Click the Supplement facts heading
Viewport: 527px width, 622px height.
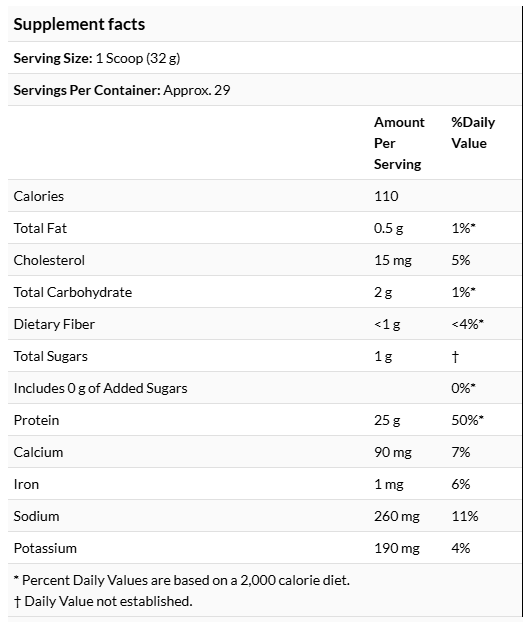point(79,24)
